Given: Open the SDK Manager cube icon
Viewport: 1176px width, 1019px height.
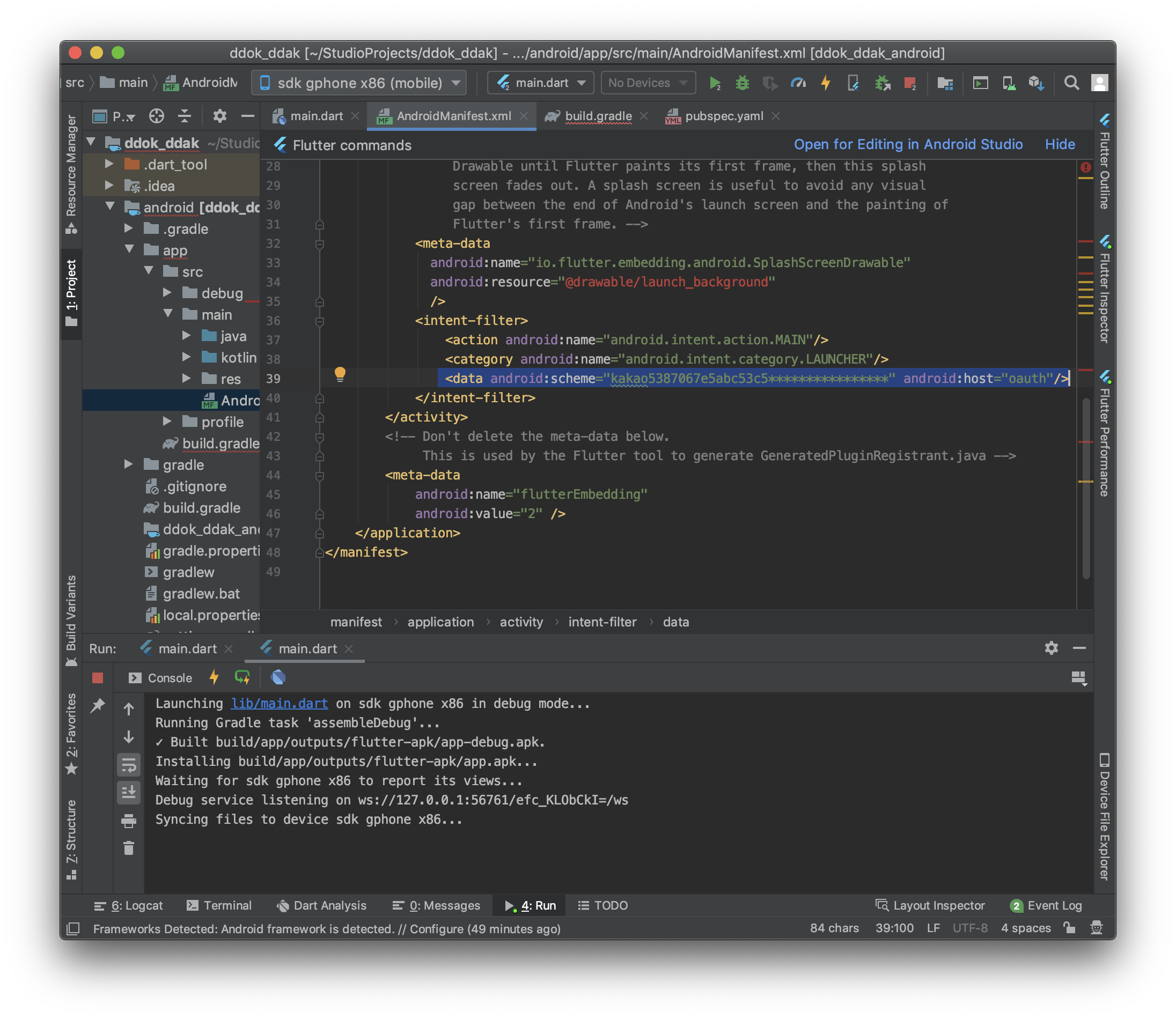Looking at the screenshot, I should point(1037,83).
